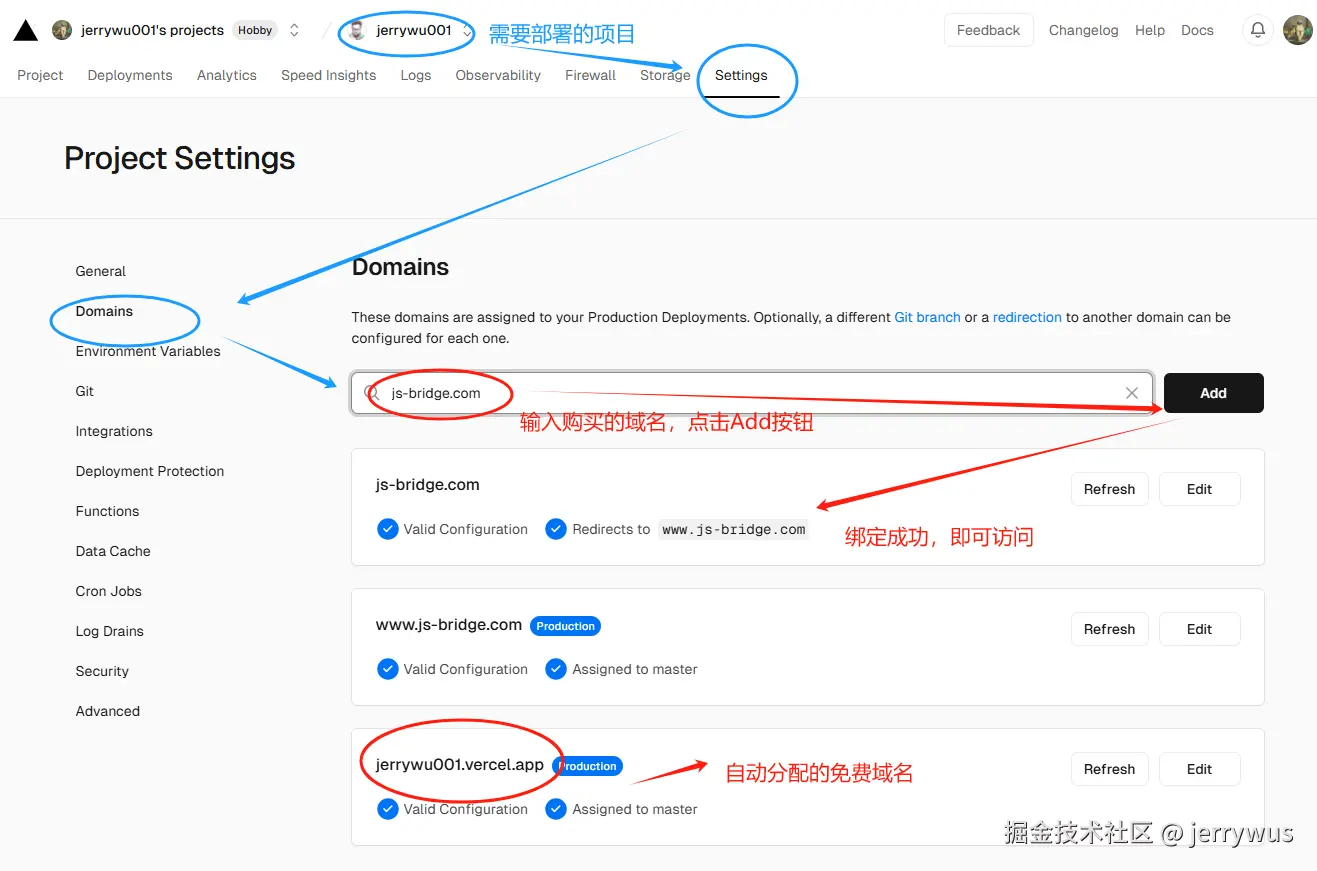Viewport: 1317px width, 871px height.
Task: Edit the js-bridge.com domain
Action: [x=1199, y=489]
